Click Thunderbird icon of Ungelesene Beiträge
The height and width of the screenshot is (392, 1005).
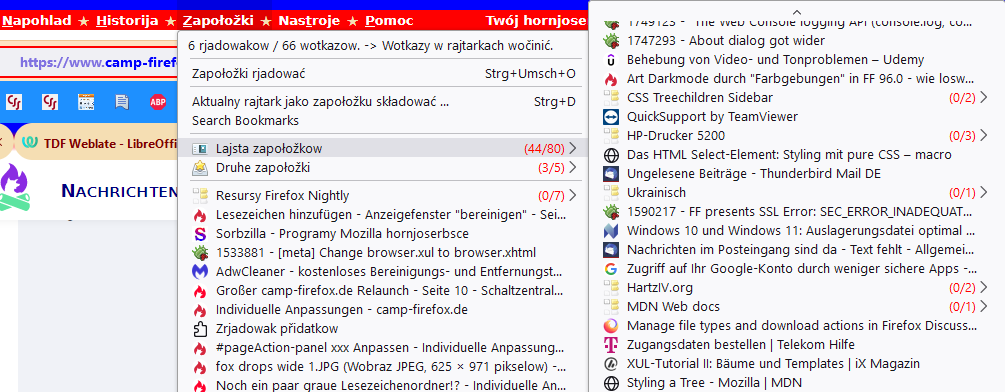pos(611,174)
